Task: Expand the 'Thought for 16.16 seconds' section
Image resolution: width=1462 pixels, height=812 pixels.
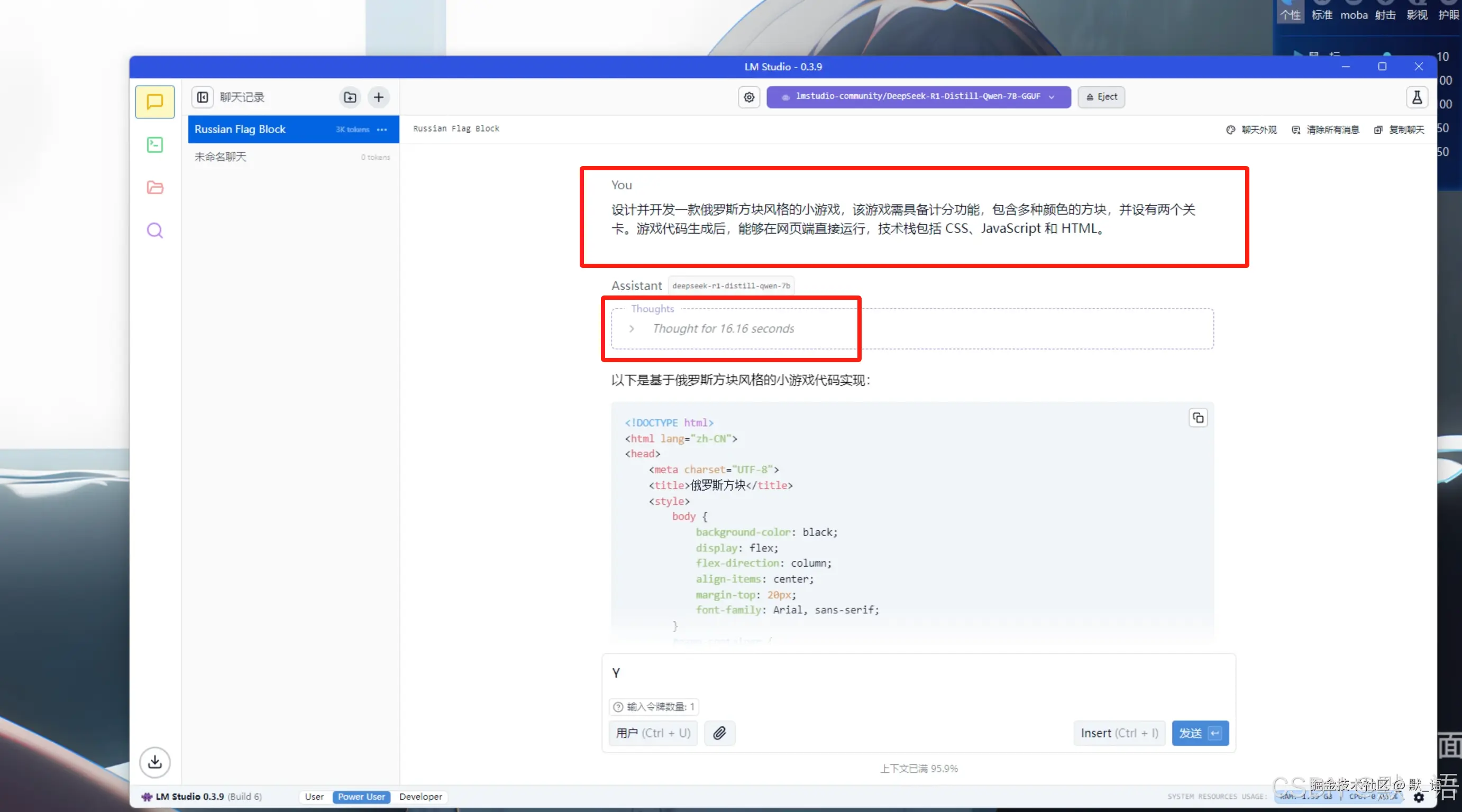Action: pyautogui.click(x=632, y=329)
